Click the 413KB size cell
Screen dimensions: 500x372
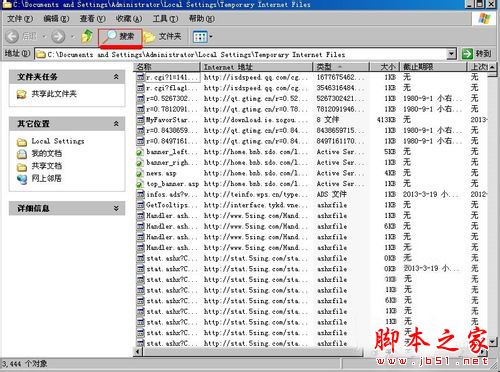coord(387,120)
